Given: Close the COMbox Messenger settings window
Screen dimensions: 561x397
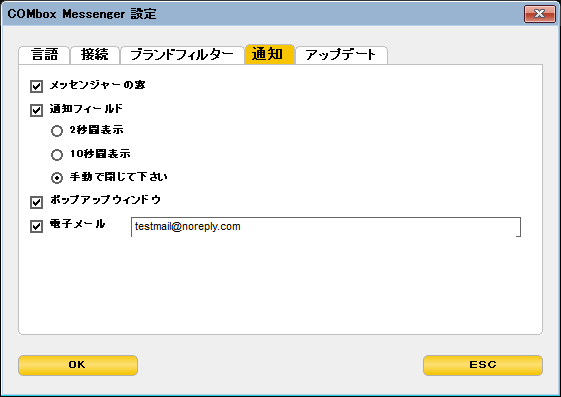Looking at the screenshot, I should 540,14.
